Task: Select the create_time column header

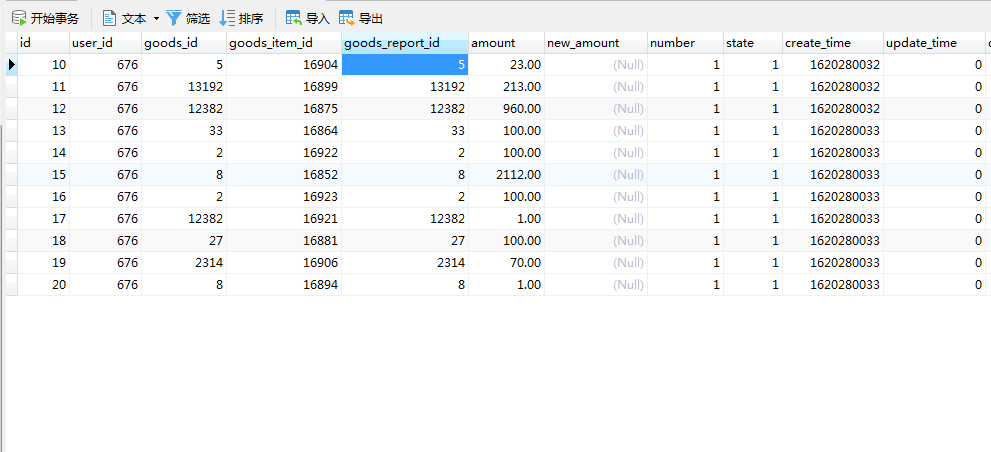Action: click(x=833, y=43)
